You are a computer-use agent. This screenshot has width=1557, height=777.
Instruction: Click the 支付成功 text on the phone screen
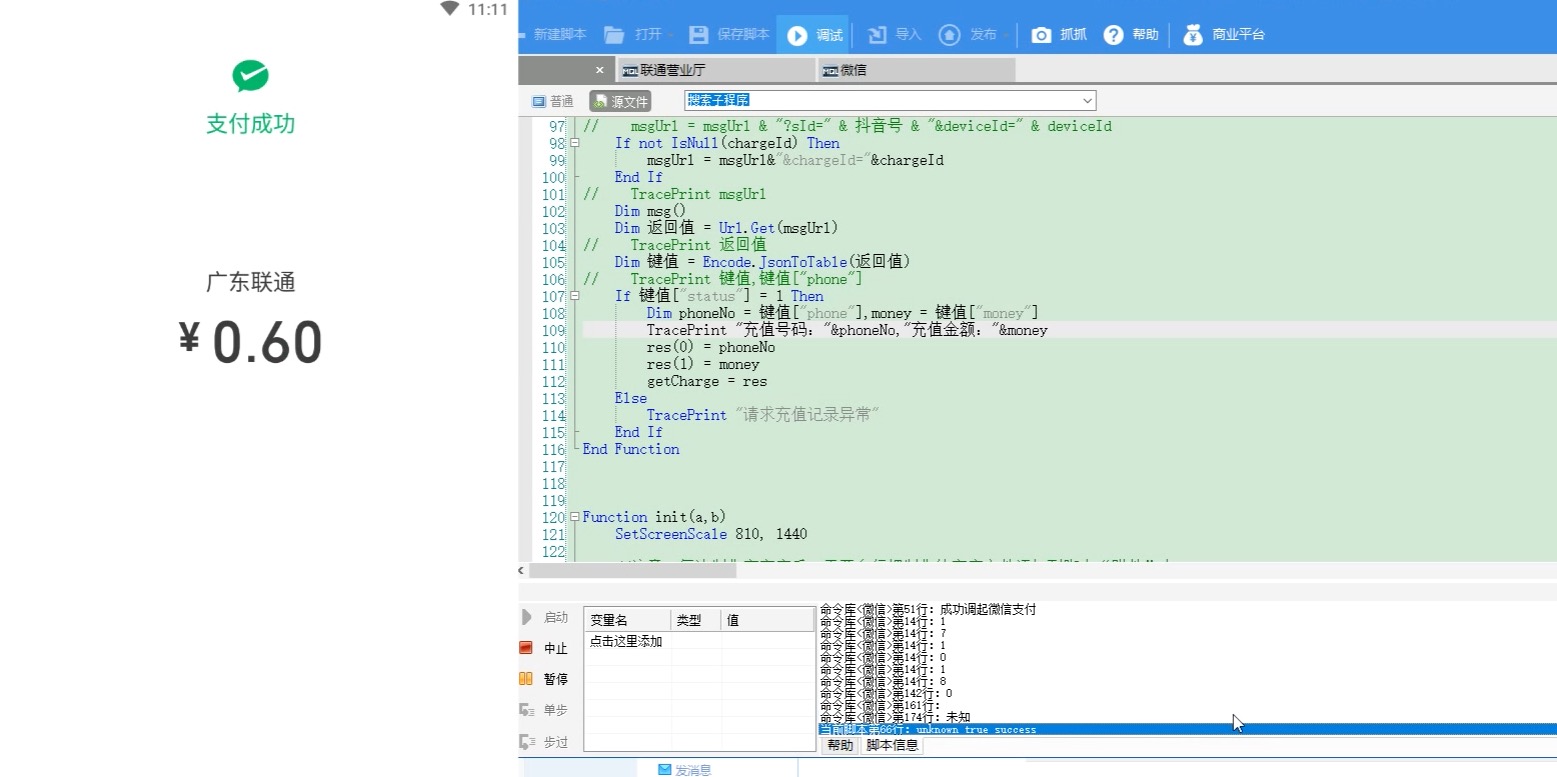click(x=250, y=124)
